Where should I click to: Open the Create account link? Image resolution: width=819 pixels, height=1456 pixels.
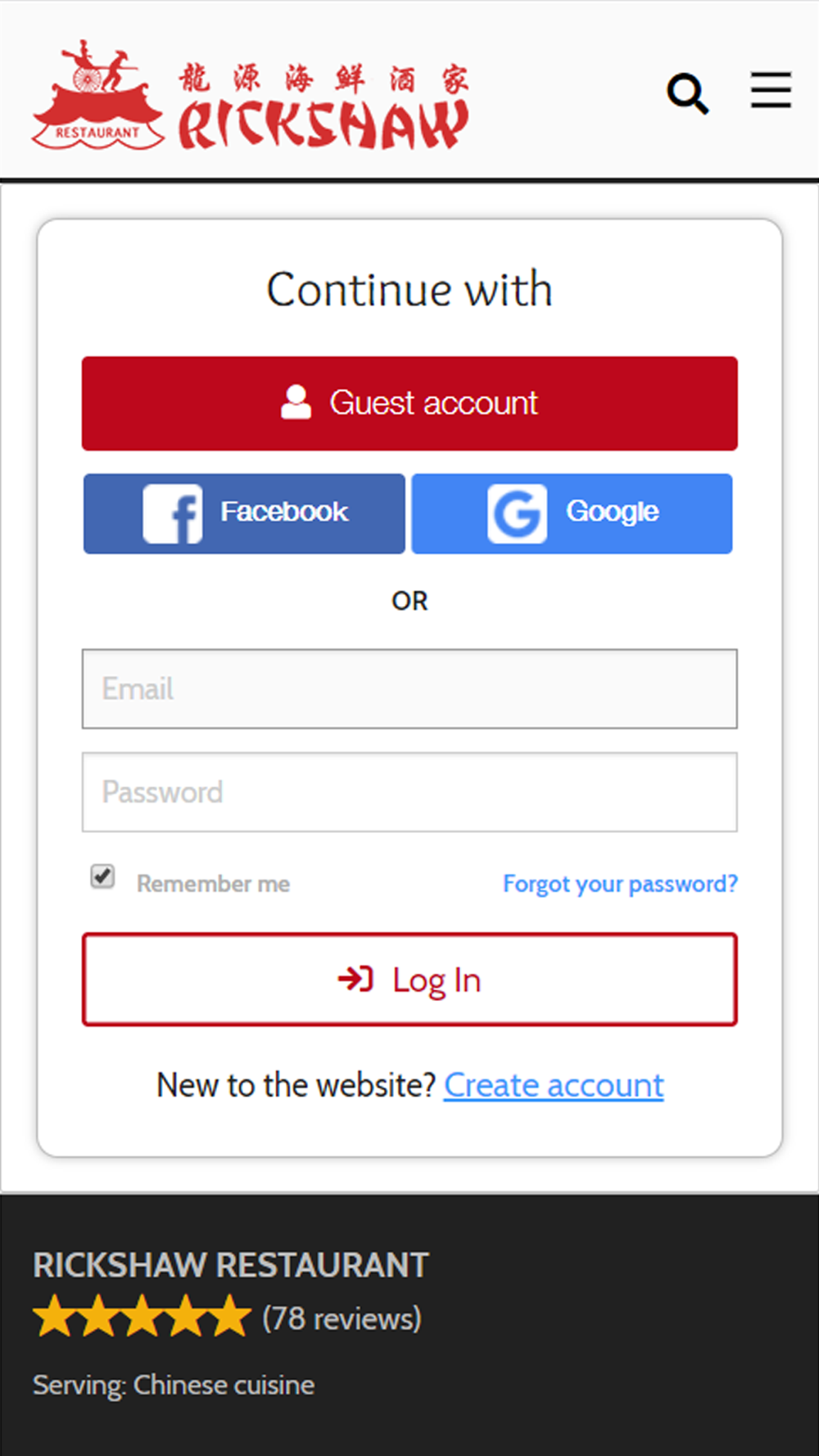tap(554, 1085)
